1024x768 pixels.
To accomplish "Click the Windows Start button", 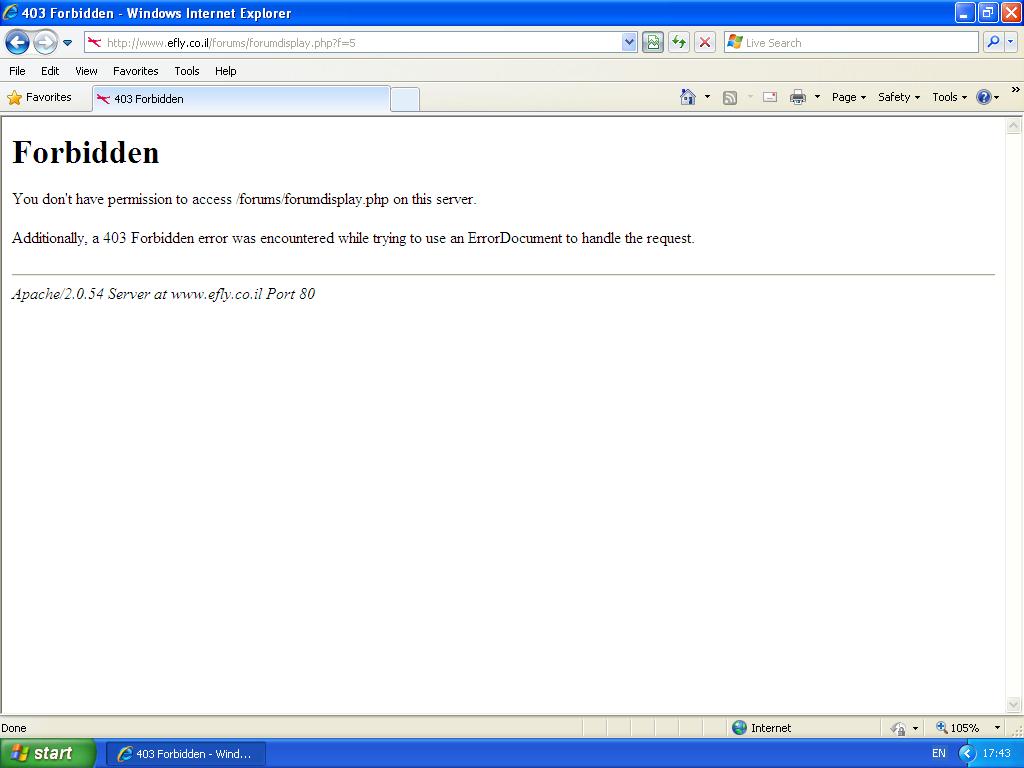I will click(47, 754).
